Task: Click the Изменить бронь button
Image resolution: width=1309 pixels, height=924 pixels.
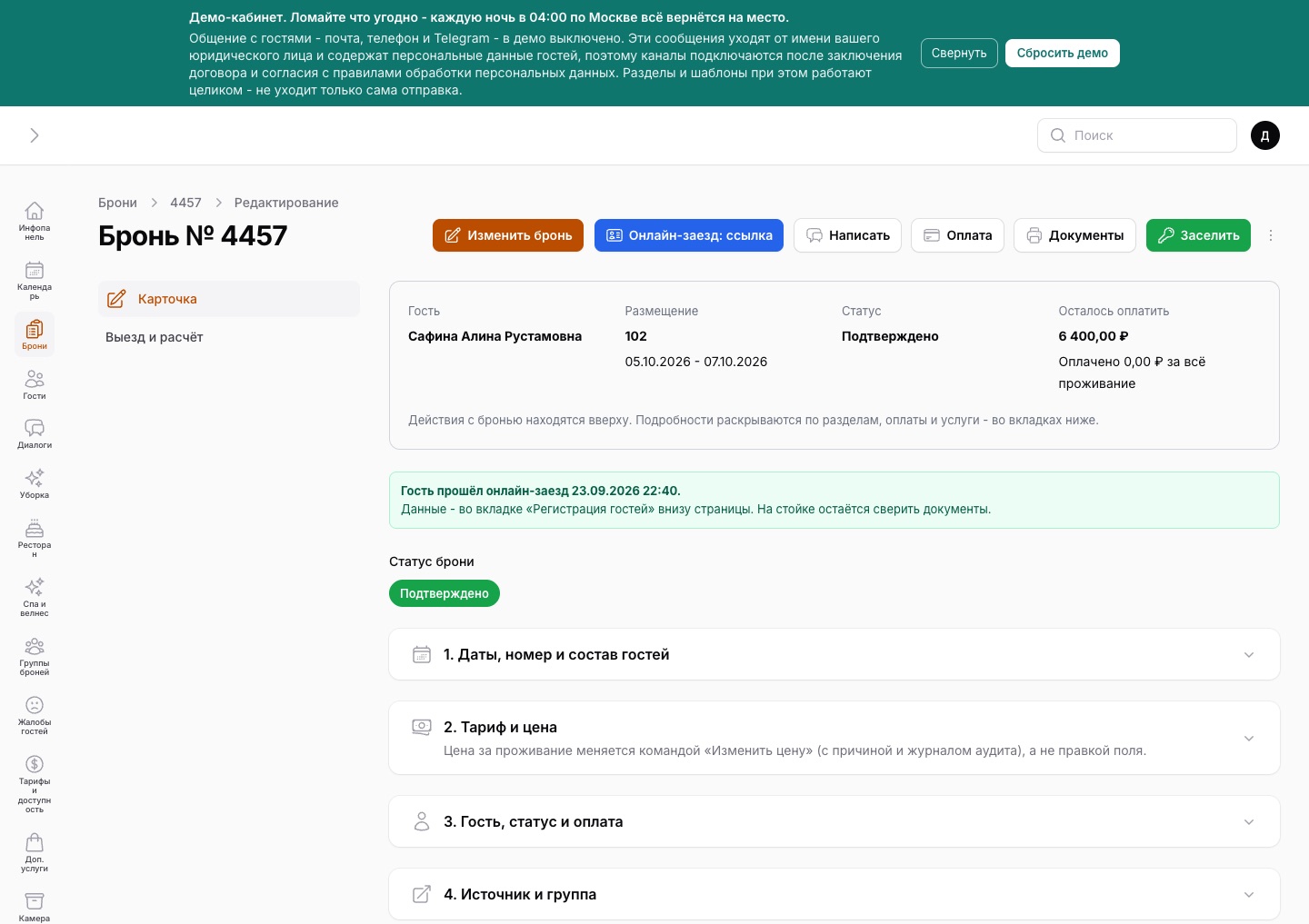Action: [508, 235]
